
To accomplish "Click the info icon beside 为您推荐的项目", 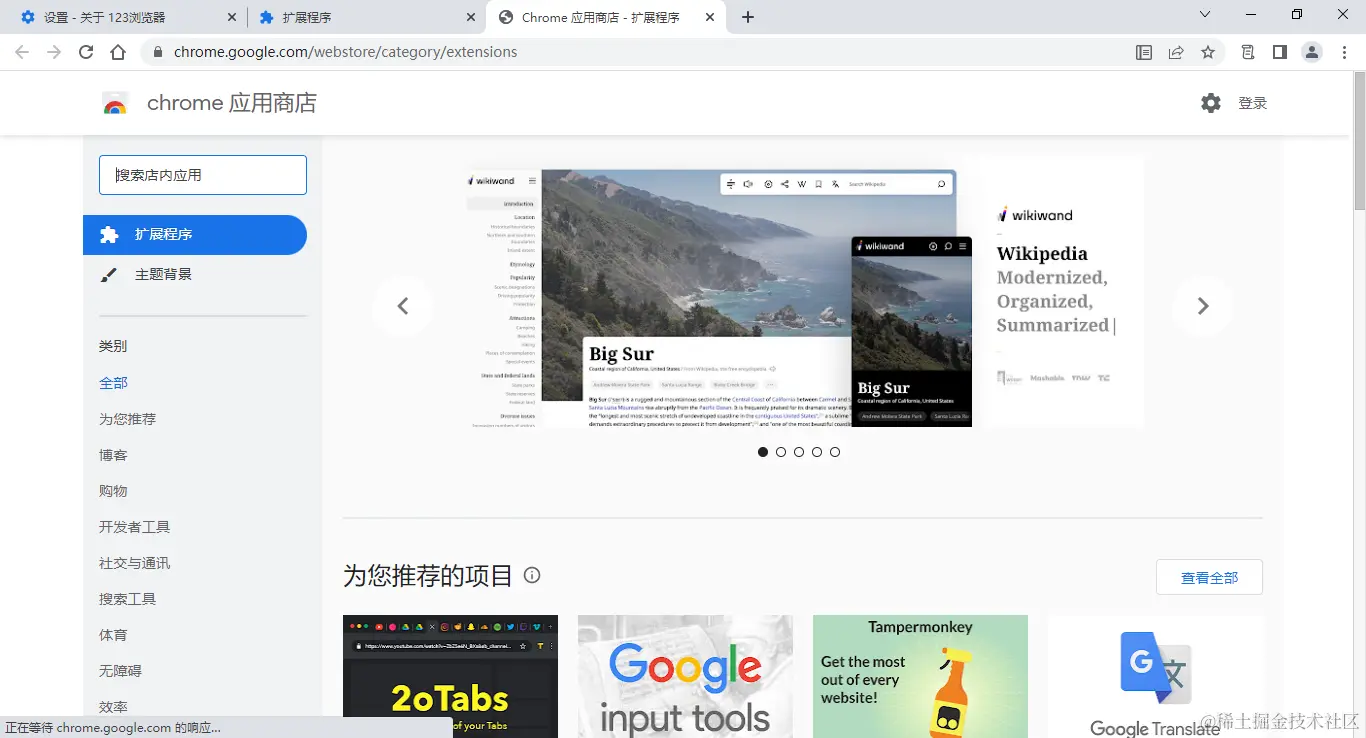I will click(532, 575).
